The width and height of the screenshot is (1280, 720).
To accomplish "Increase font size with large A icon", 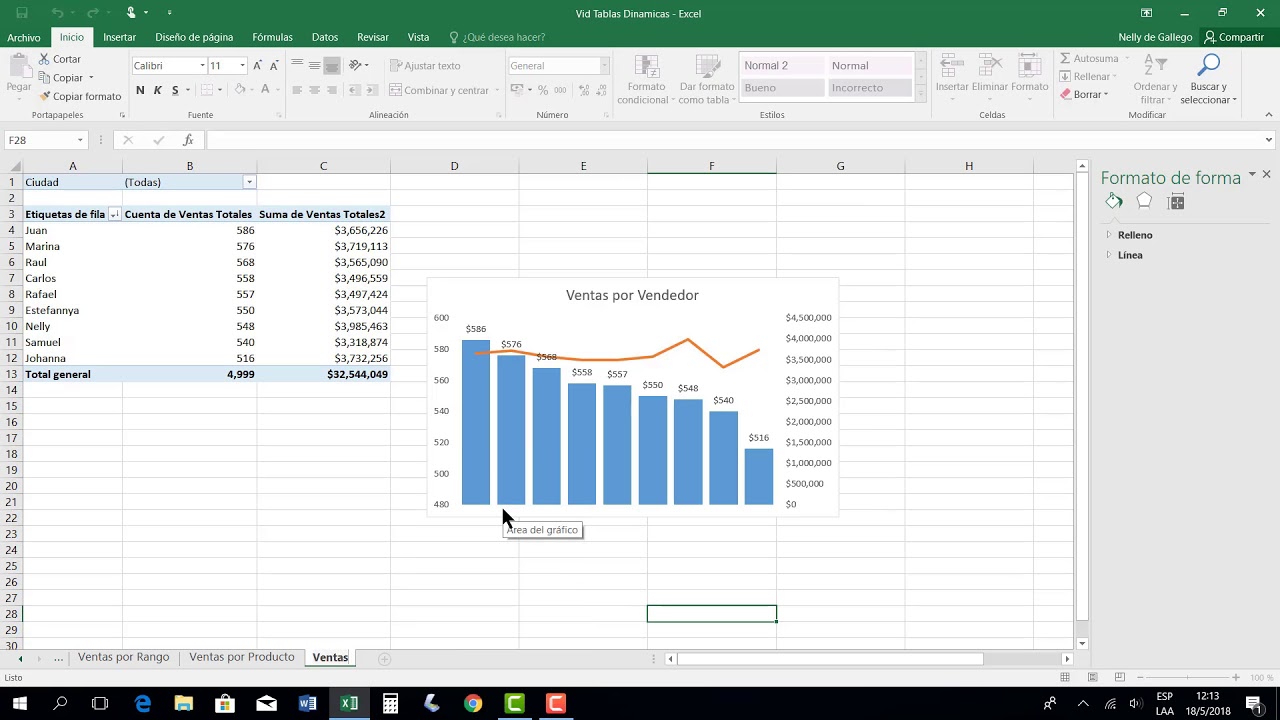I will click(257, 65).
